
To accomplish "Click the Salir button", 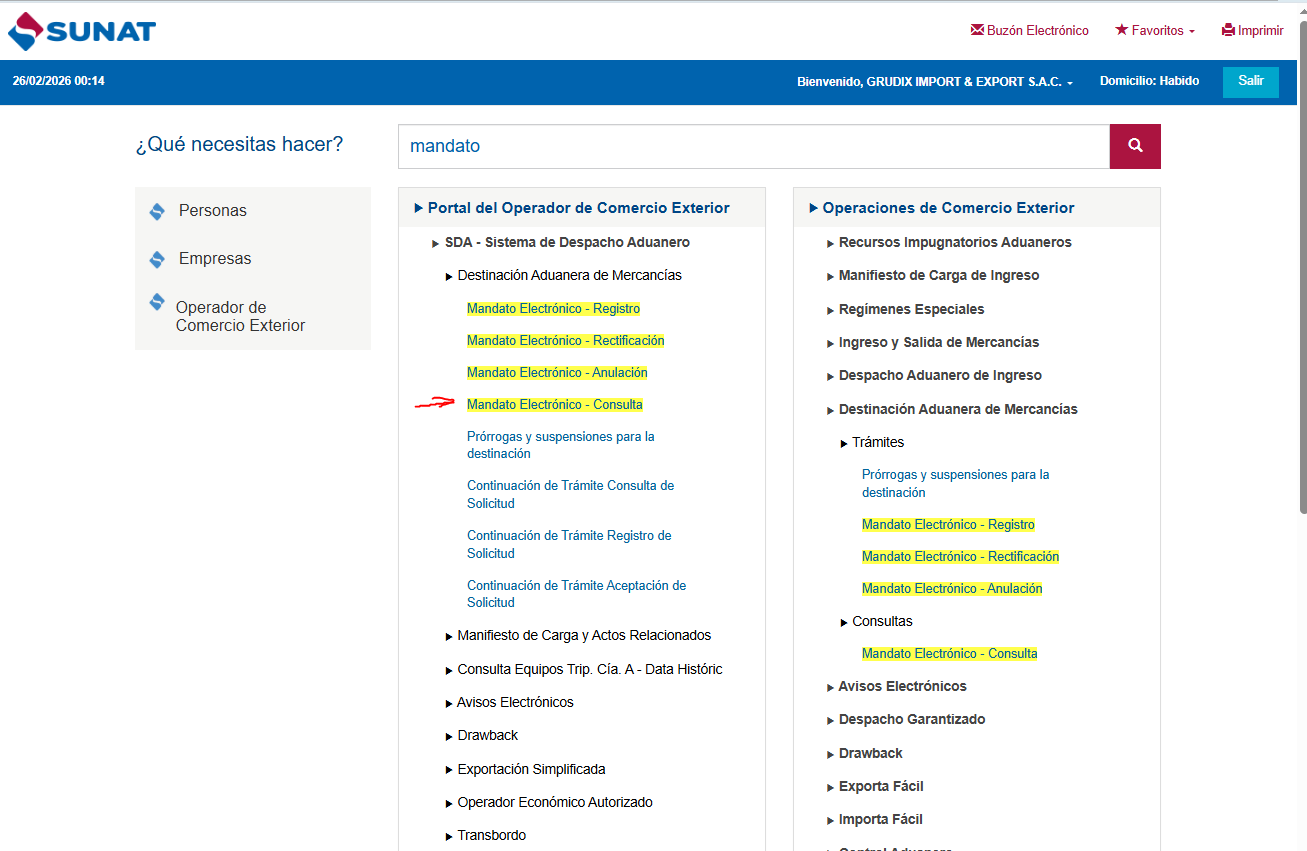I will (1251, 81).
